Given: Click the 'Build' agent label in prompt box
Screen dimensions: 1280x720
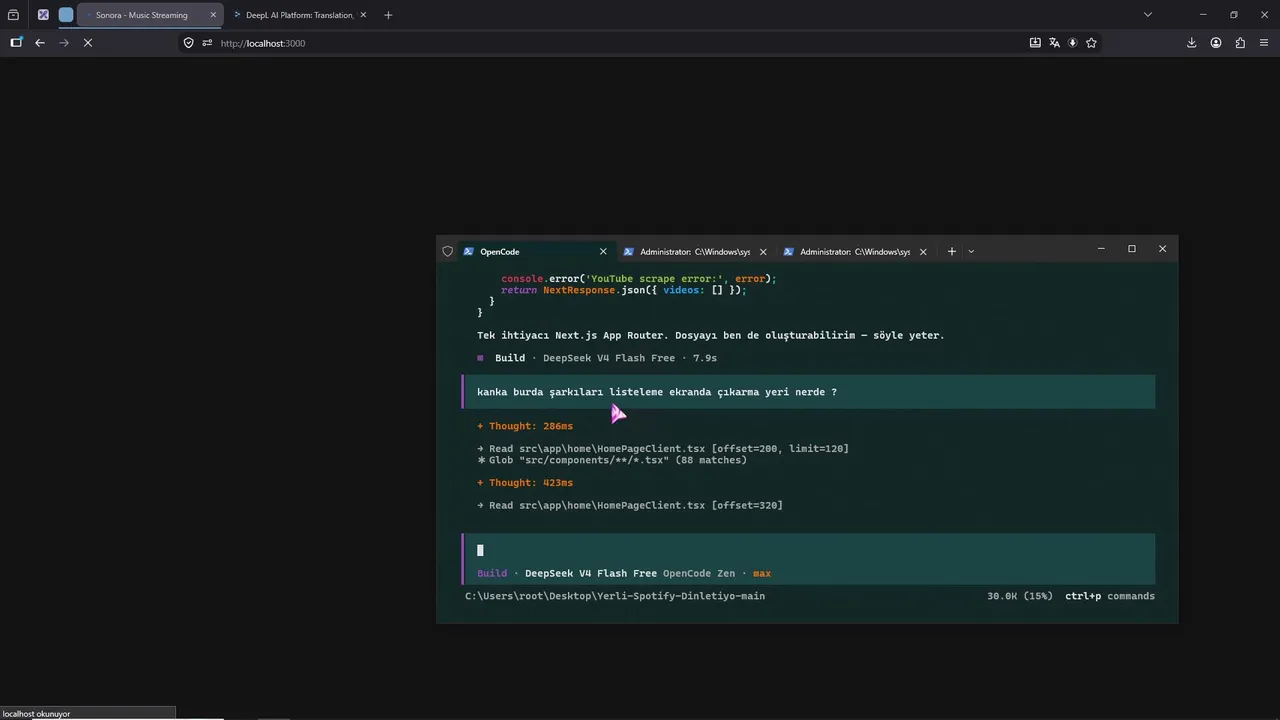Looking at the screenshot, I should point(492,574).
